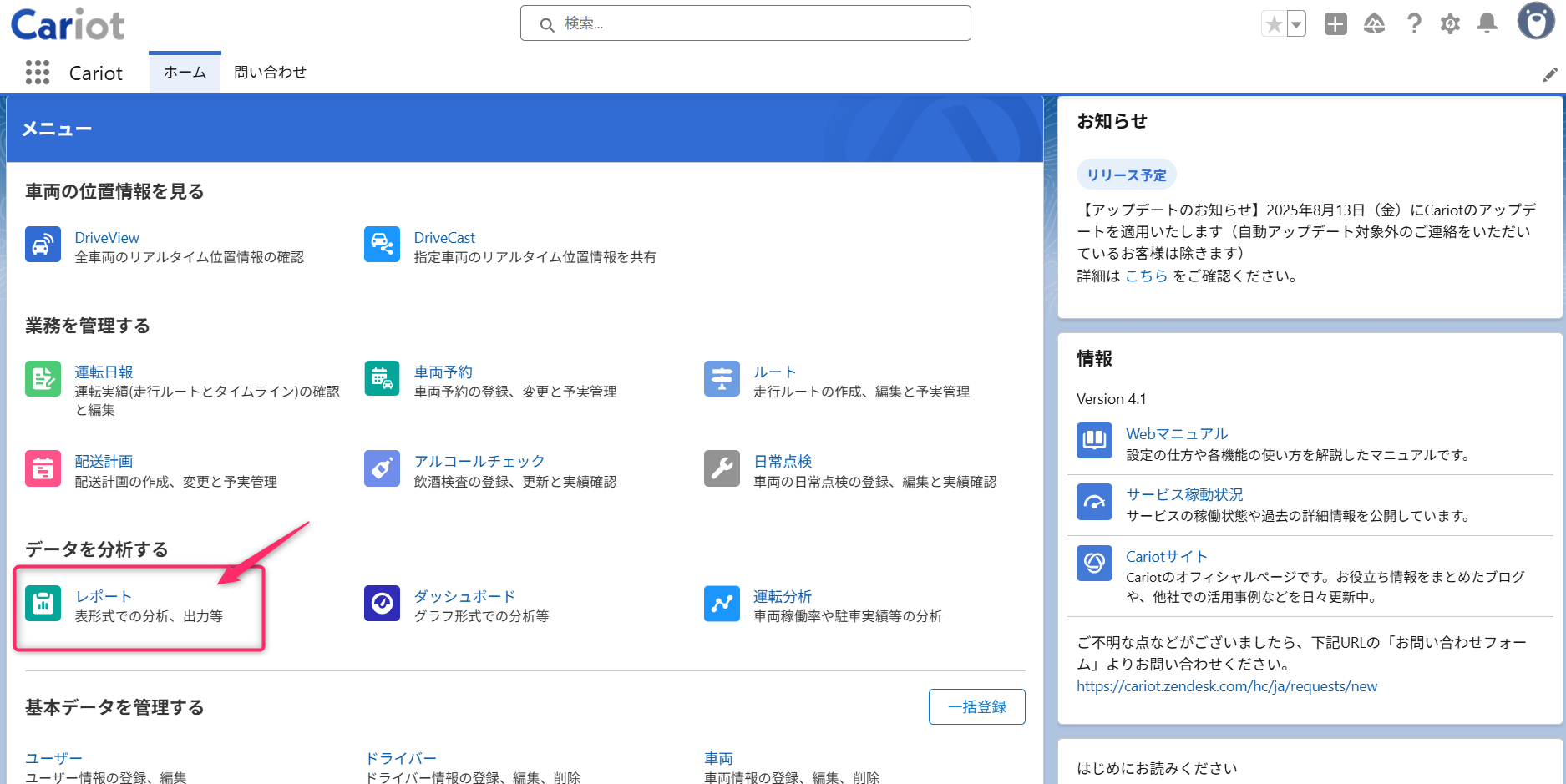Click the search box

click(x=745, y=23)
